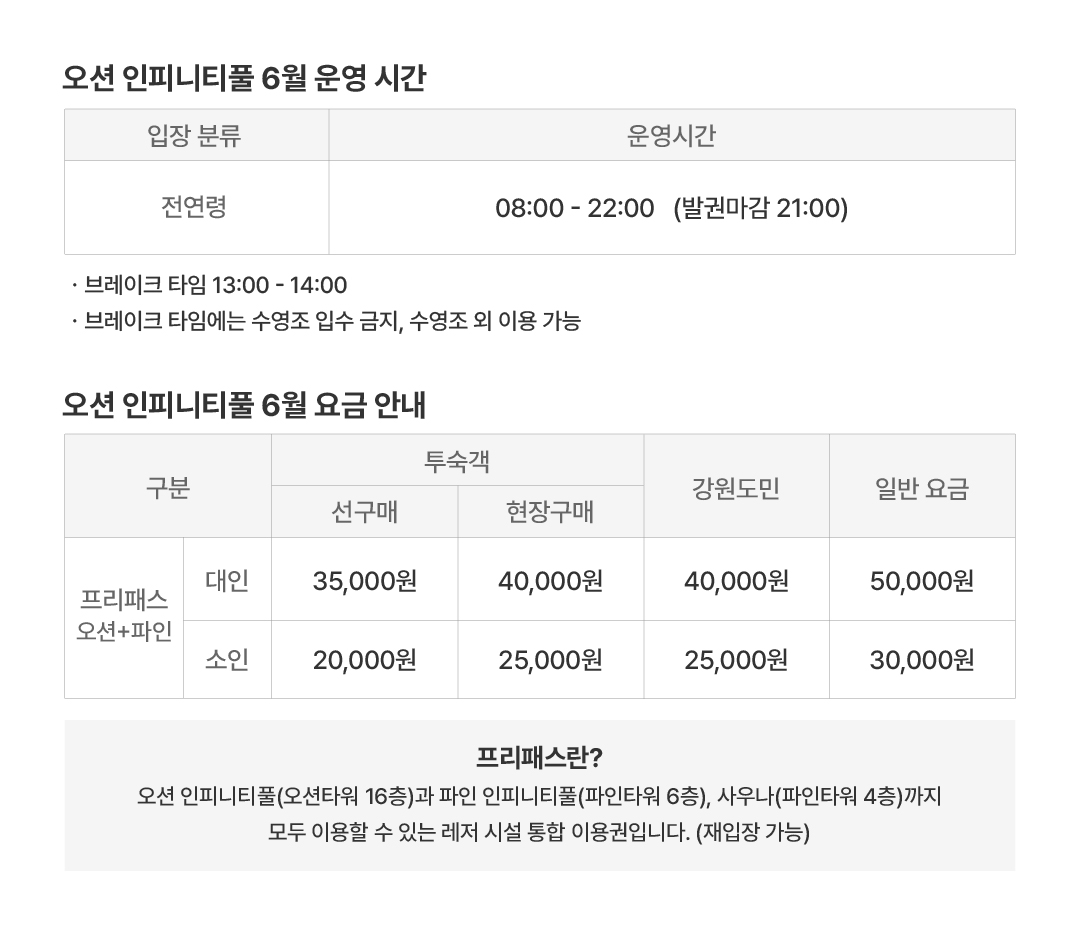Select the 선구매 sub-header

[364, 512]
